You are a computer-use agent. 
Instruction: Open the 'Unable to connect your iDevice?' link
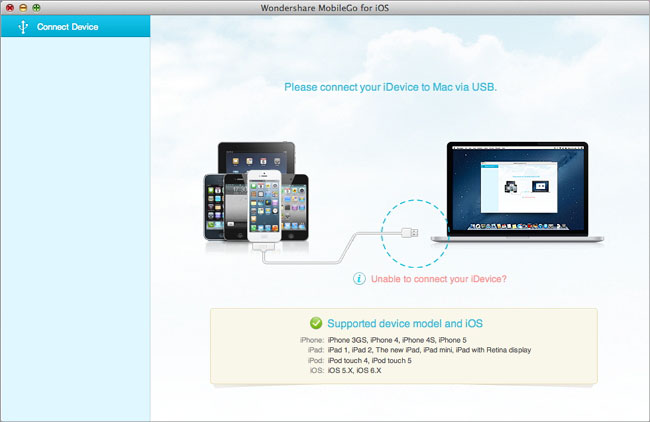coord(439,279)
